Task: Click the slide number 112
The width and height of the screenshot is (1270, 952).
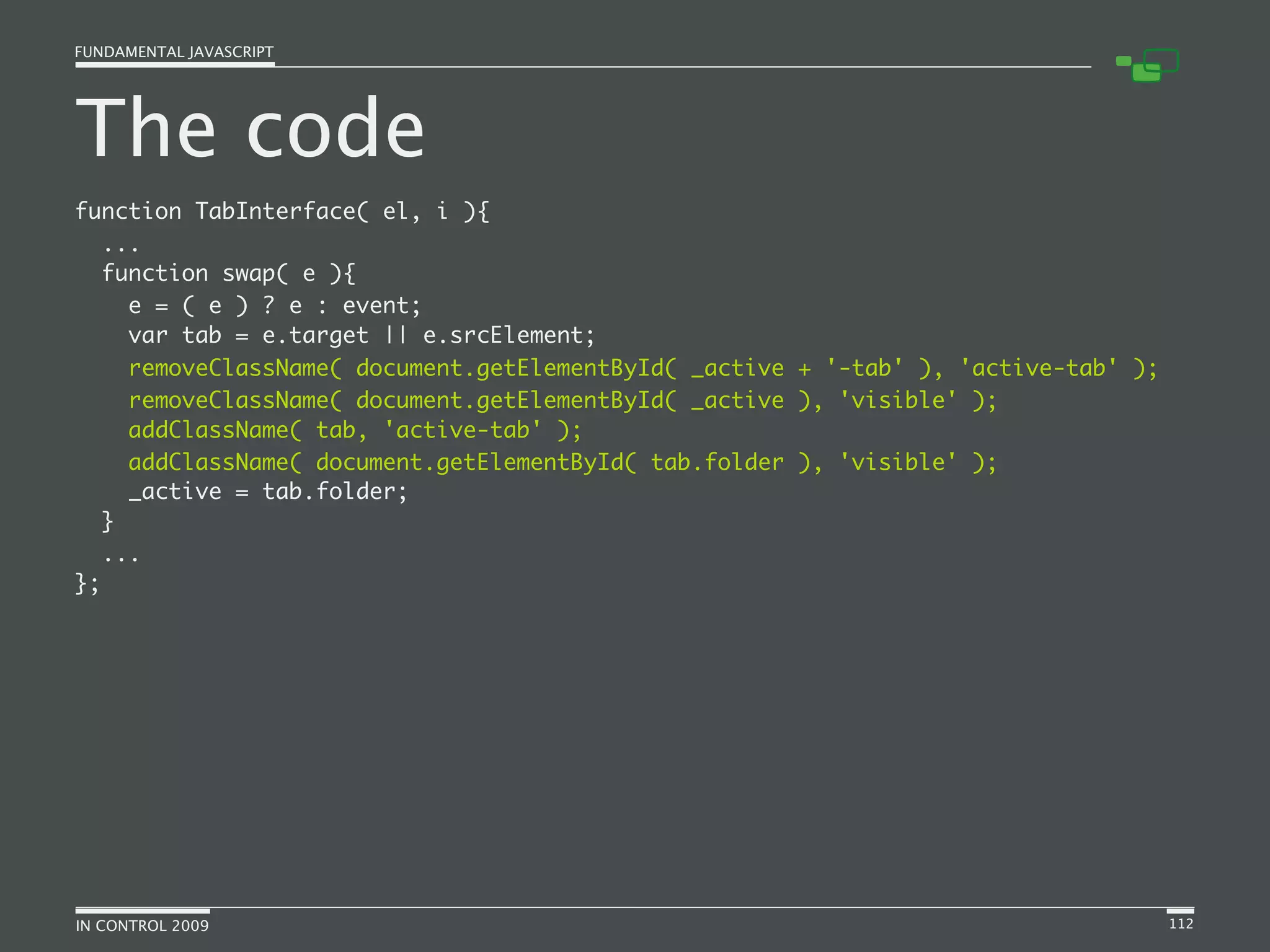Action: [x=1181, y=923]
